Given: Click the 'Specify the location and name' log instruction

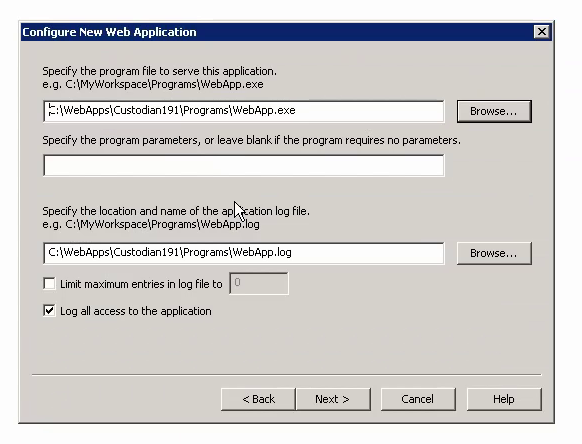Looking at the screenshot, I should click(176, 211).
